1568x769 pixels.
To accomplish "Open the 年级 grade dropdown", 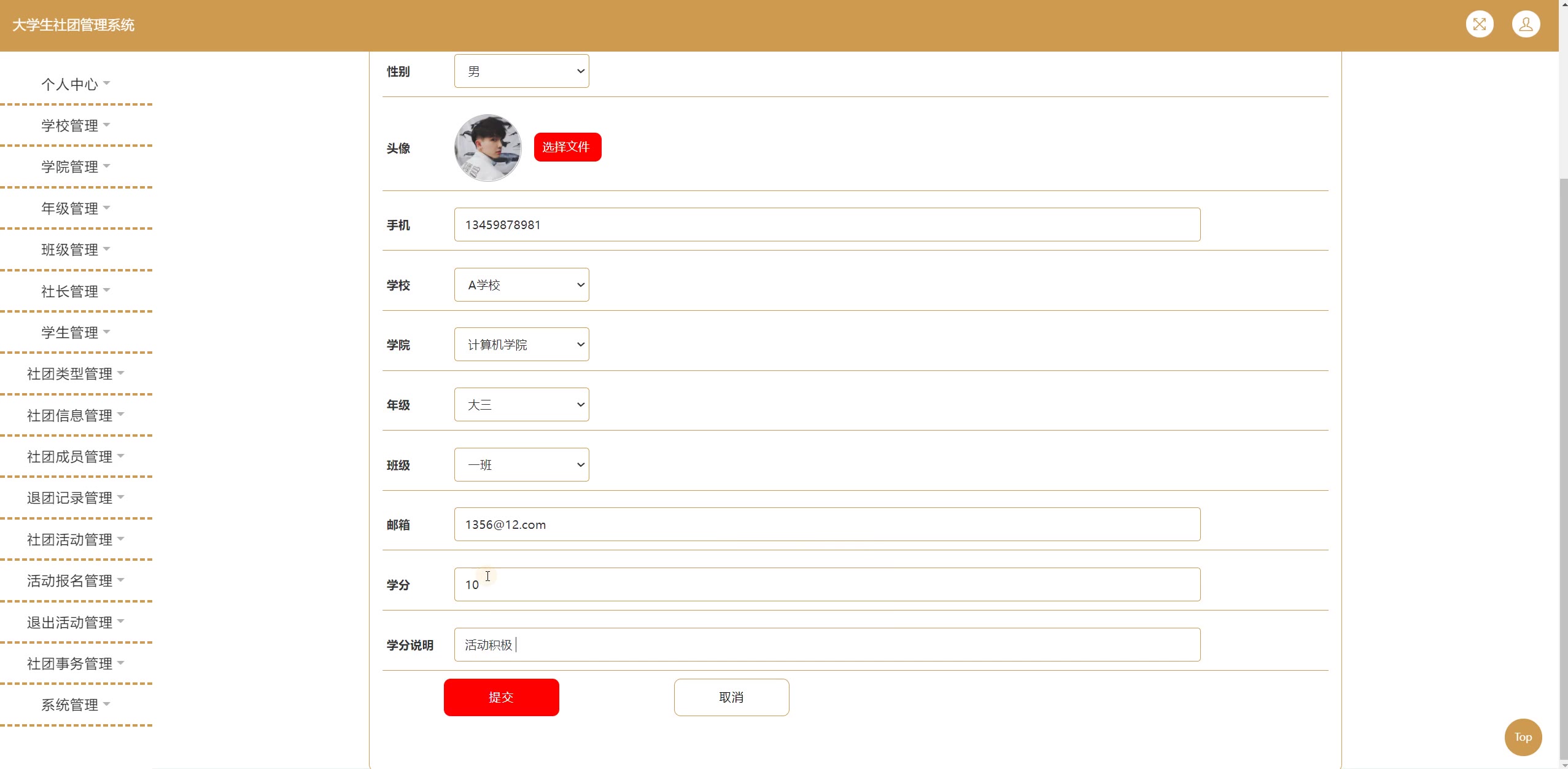I will click(x=521, y=405).
